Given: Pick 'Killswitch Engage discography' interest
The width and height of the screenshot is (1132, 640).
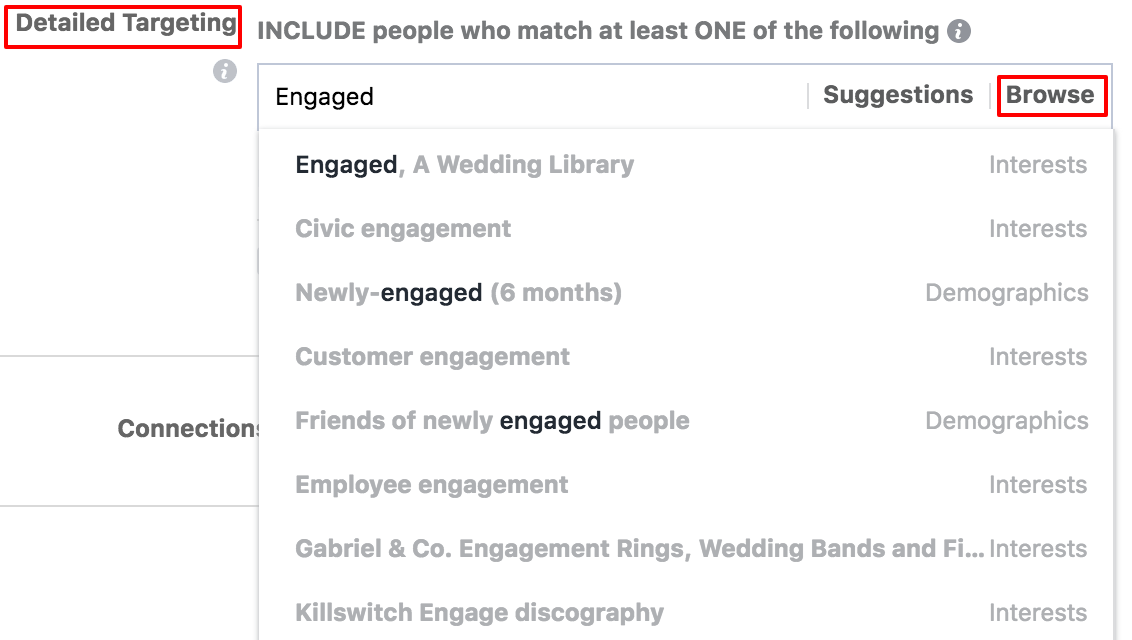Looking at the screenshot, I should [479, 613].
